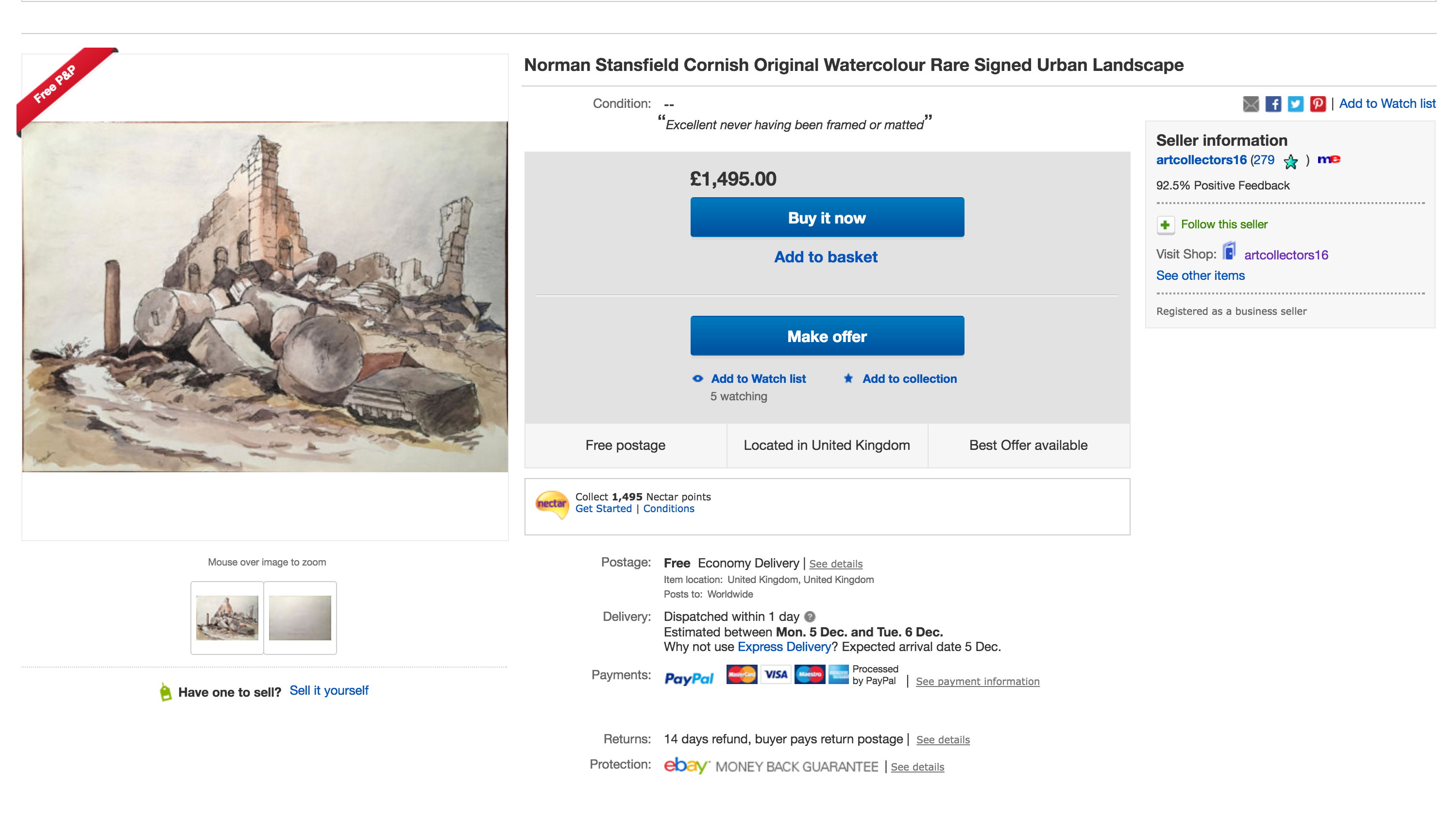Open See other items link

pyautogui.click(x=1201, y=275)
